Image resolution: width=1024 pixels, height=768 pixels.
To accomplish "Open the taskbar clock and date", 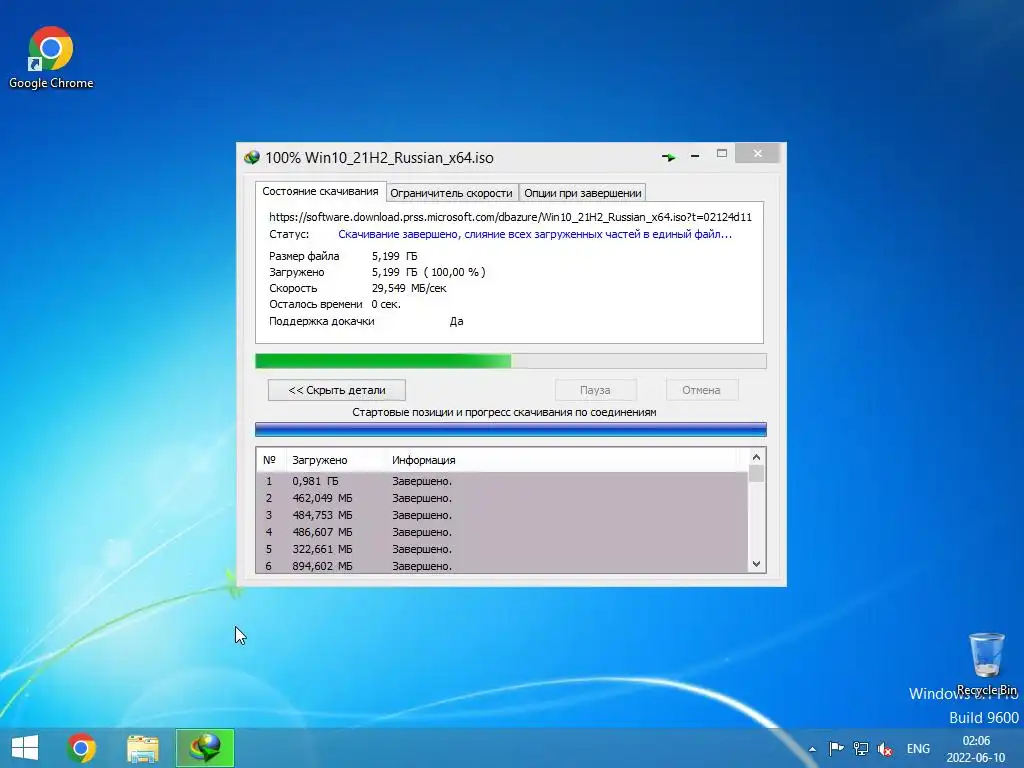I will point(976,749).
